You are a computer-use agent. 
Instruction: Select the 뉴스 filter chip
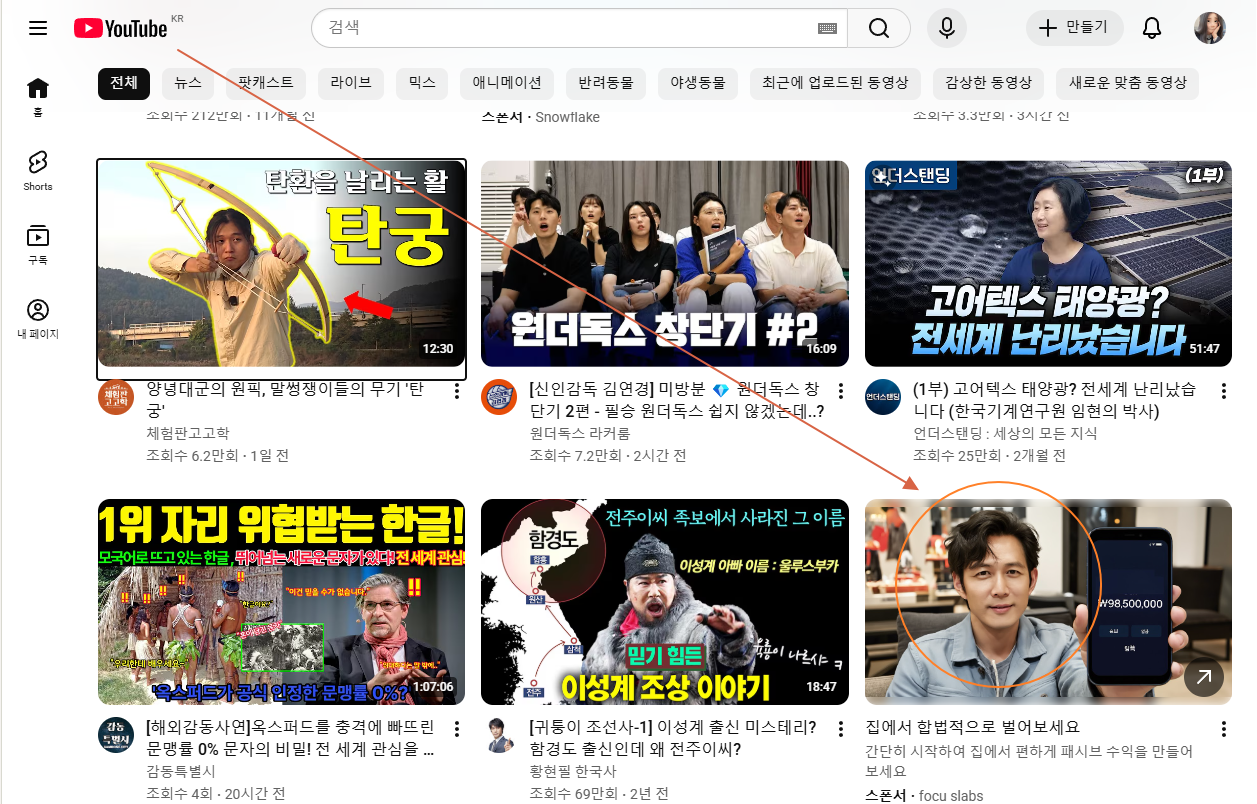pyautogui.click(x=187, y=83)
